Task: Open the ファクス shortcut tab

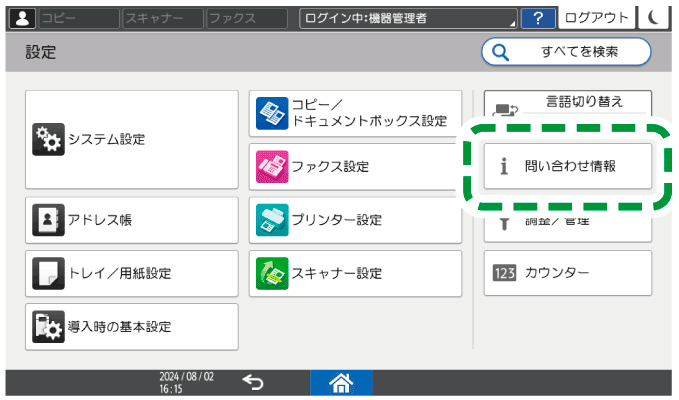Action: (x=247, y=18)
